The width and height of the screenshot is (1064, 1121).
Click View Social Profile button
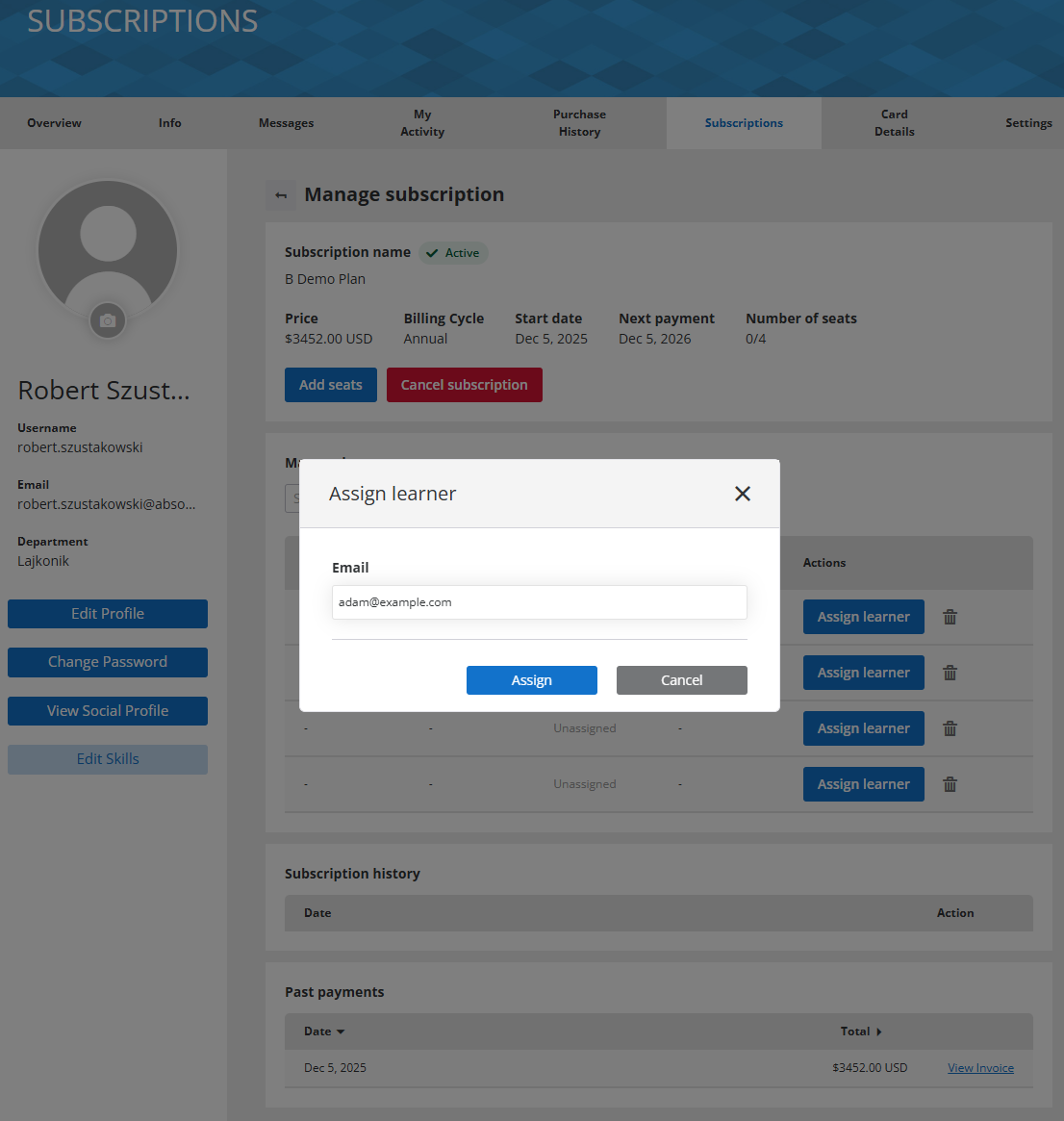click(x=108, y=711)
